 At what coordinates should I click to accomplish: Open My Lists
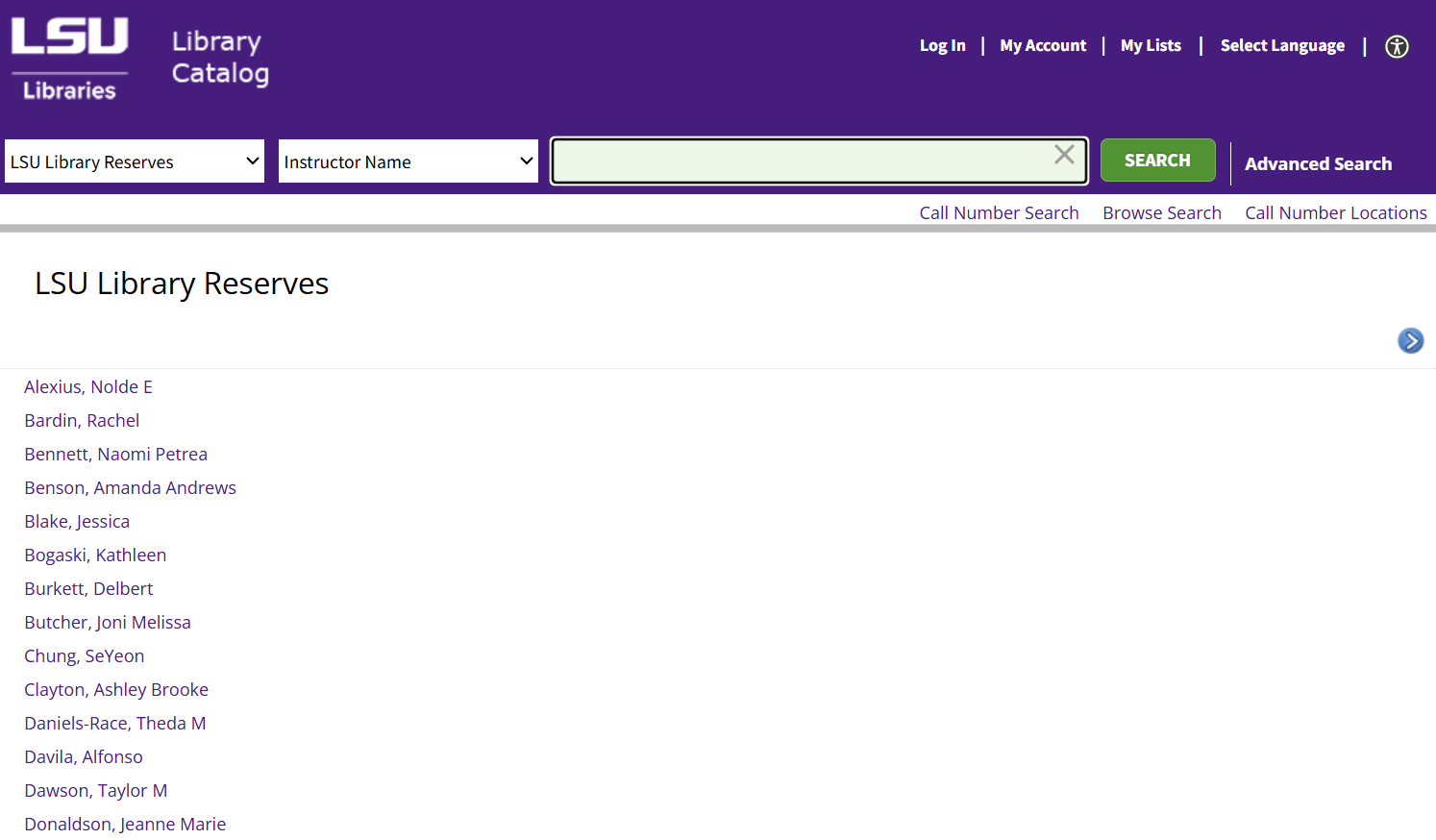pos(1151,45)
